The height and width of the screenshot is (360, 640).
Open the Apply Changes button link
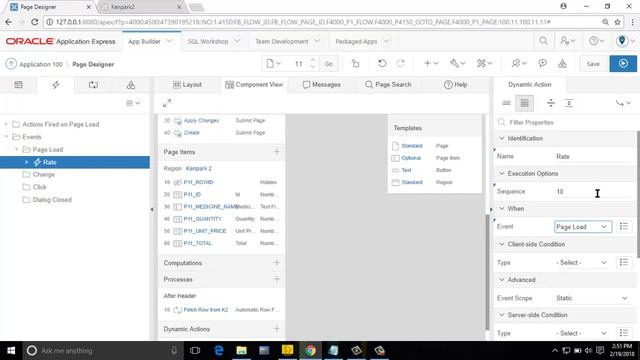201,120
